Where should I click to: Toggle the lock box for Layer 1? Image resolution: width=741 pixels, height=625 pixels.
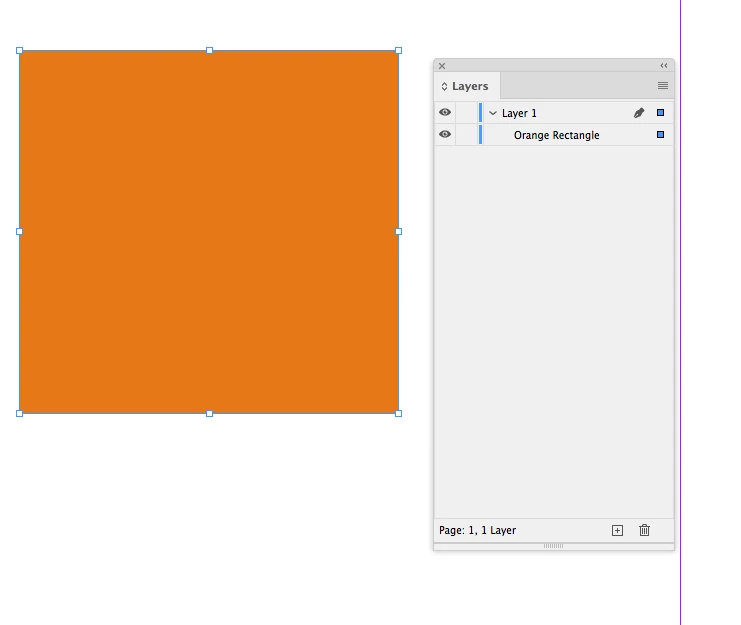pos(466,112)
